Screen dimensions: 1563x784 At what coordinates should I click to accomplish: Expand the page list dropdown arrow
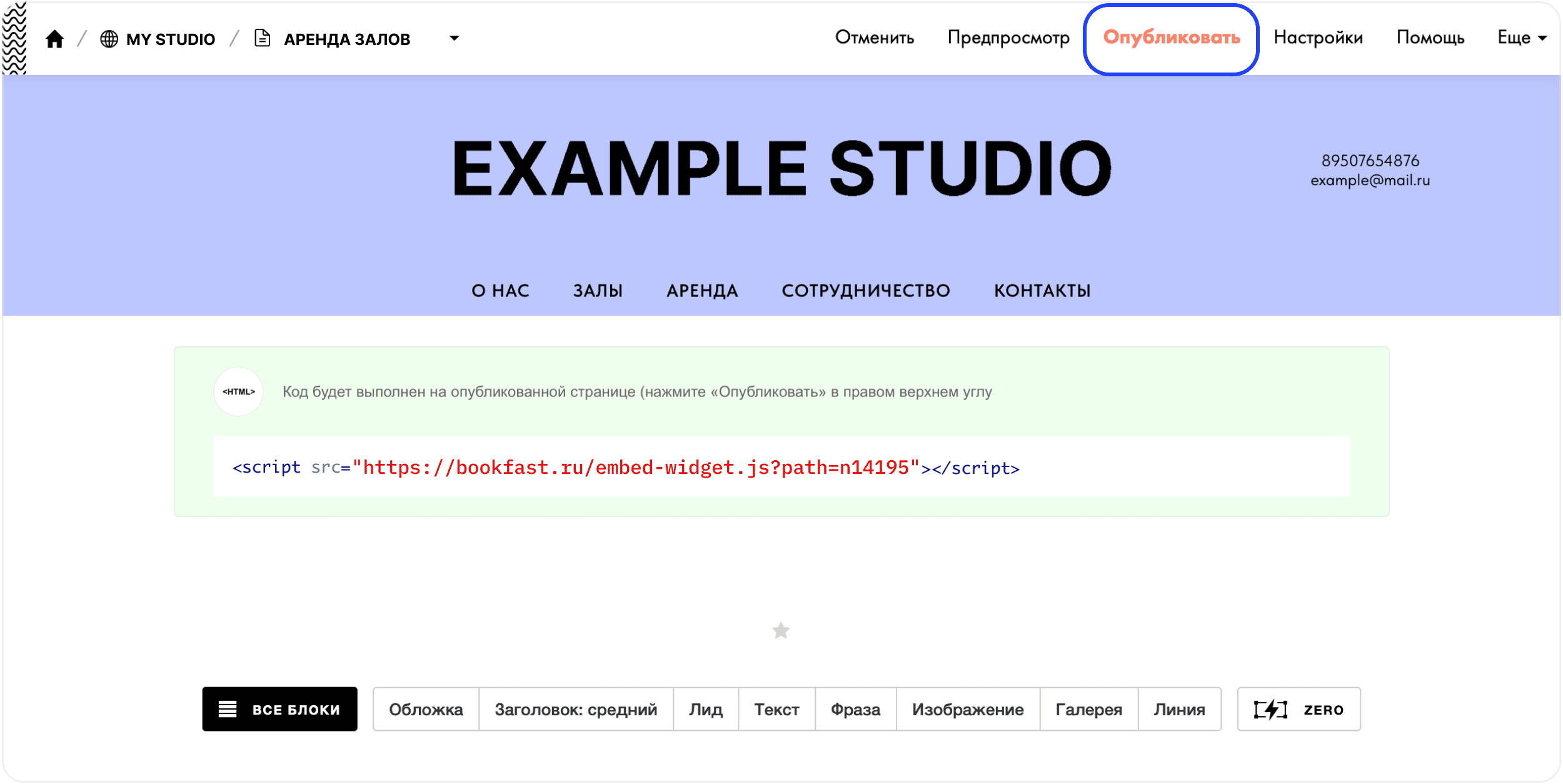pyautogui.click(x=455, y=39)
